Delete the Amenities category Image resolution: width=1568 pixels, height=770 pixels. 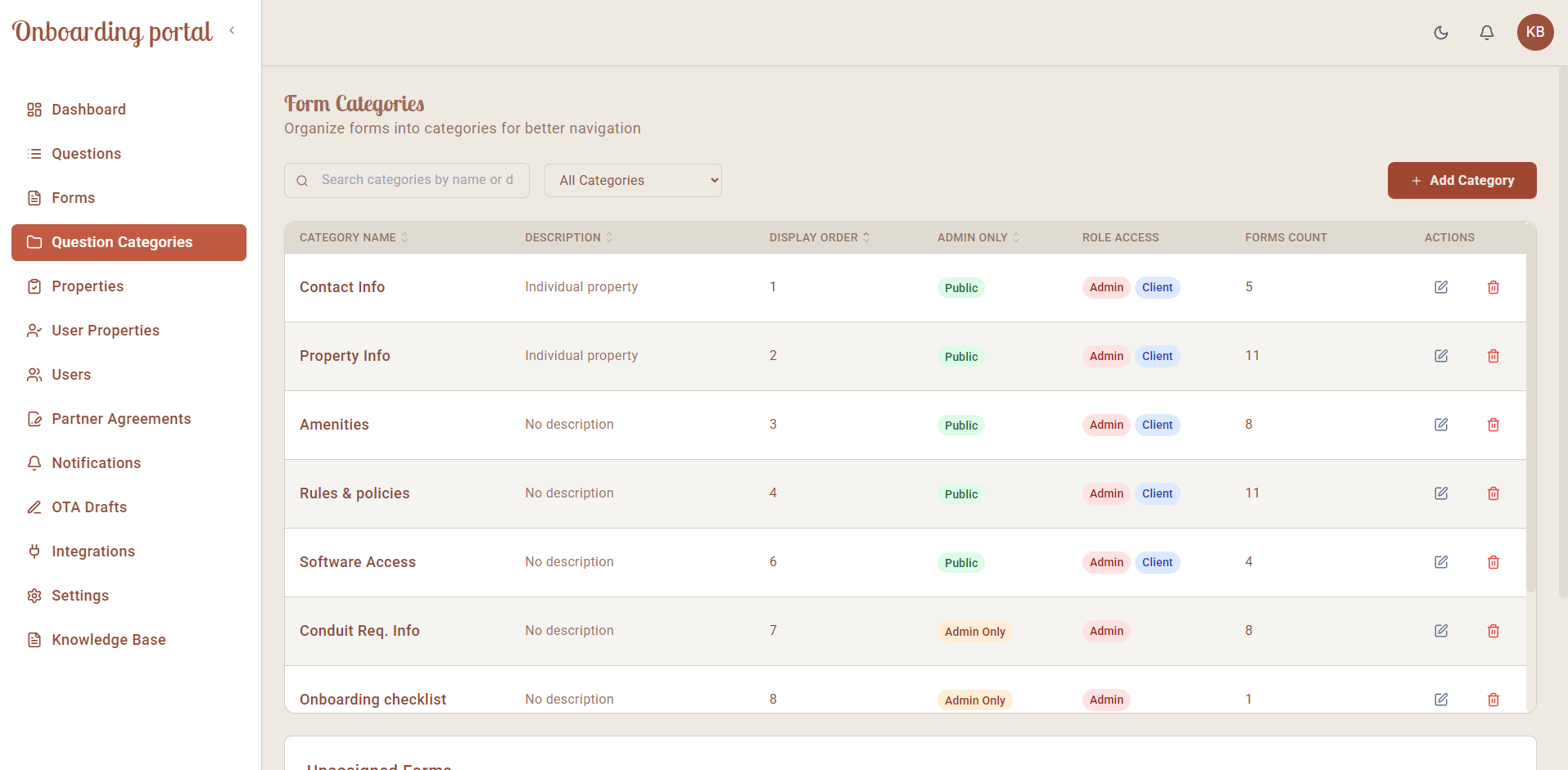tap(1493, 425)
